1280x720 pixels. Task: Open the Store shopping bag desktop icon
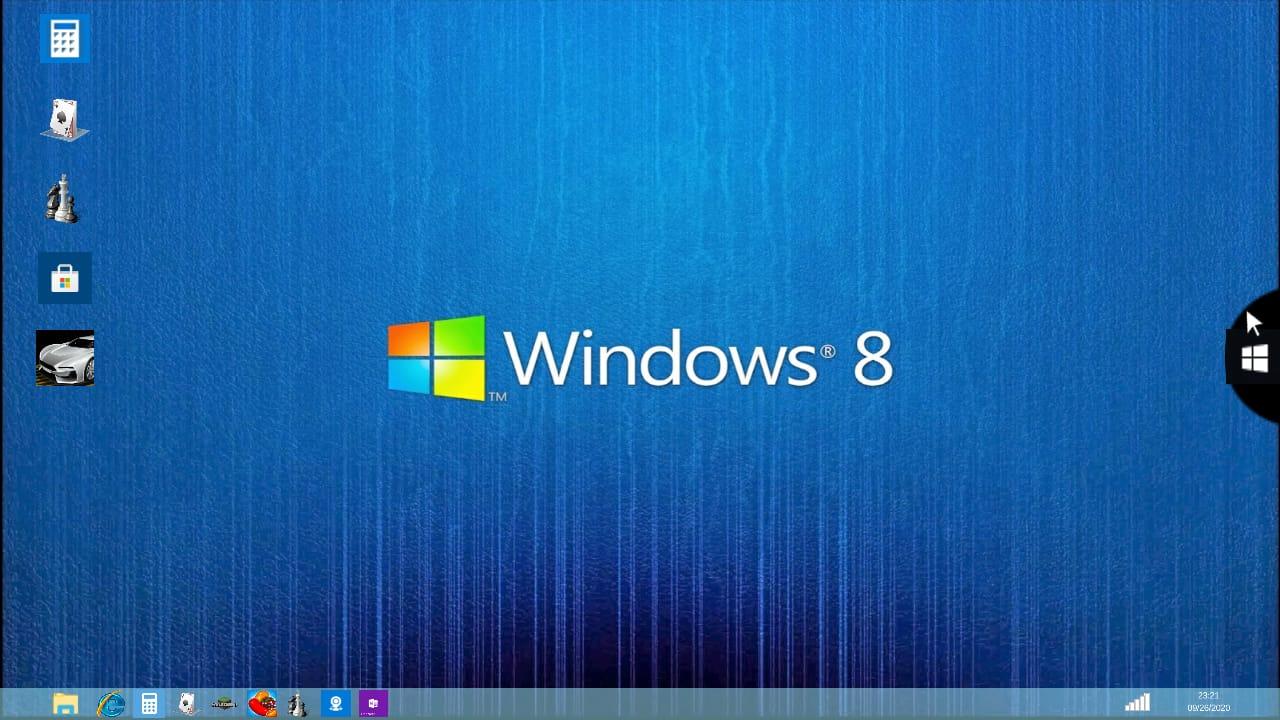point(65,278)
